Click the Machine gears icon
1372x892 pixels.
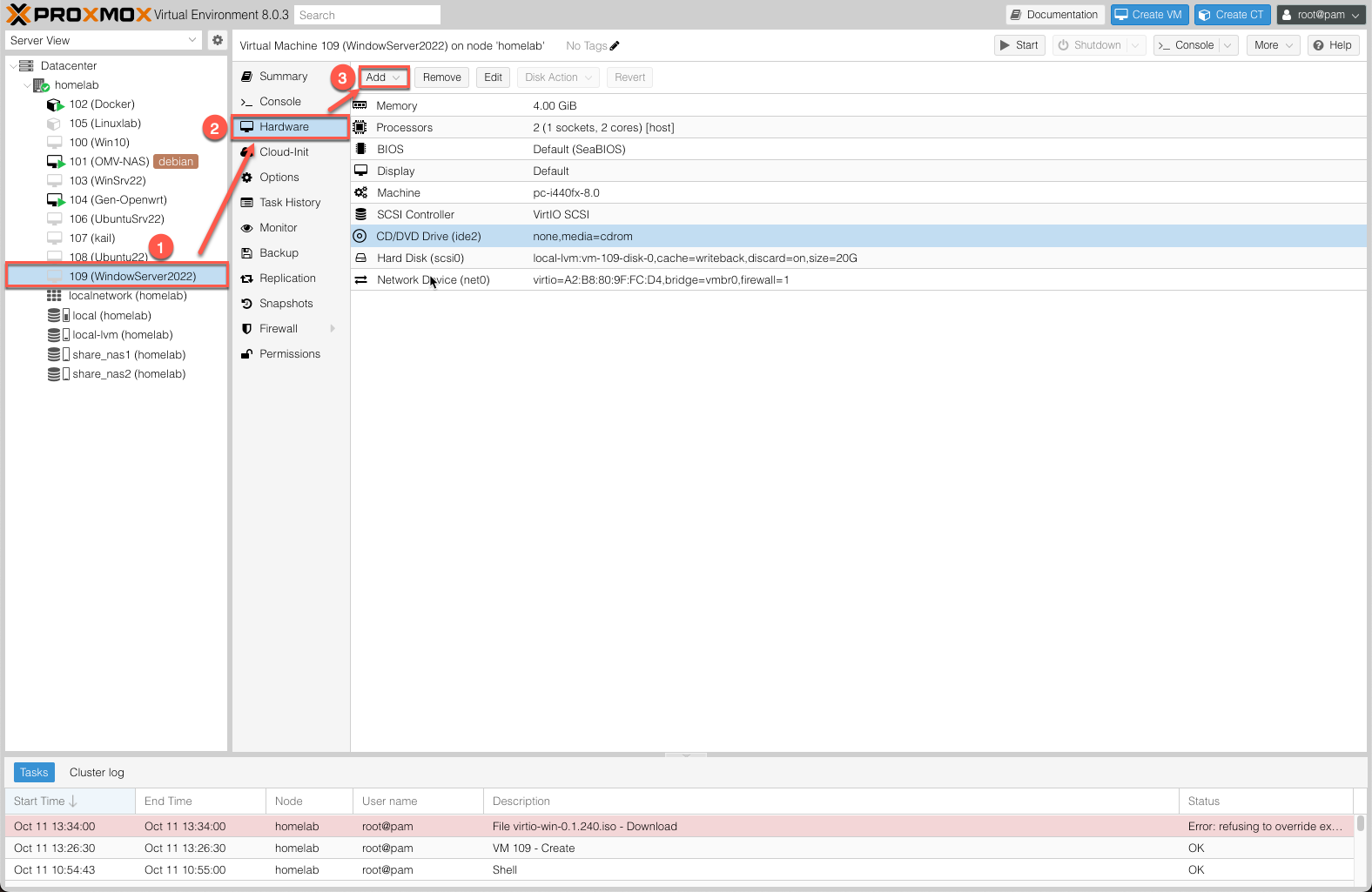(x=360, y=192)
